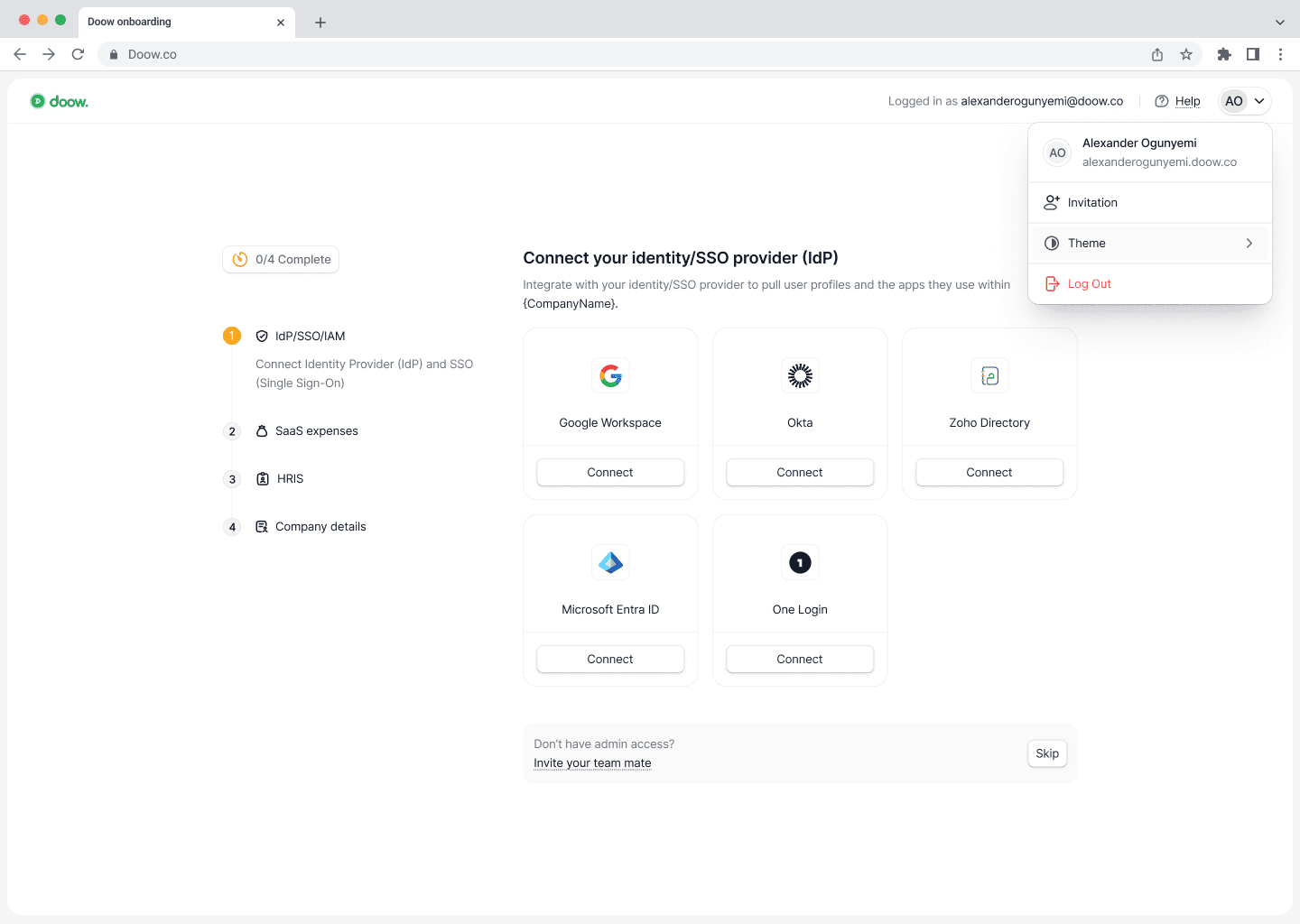Image resolution: width=1300 pixels, height=924 pixels.
Task: Open the Theme menu entry
Action: coord(1150,243)
